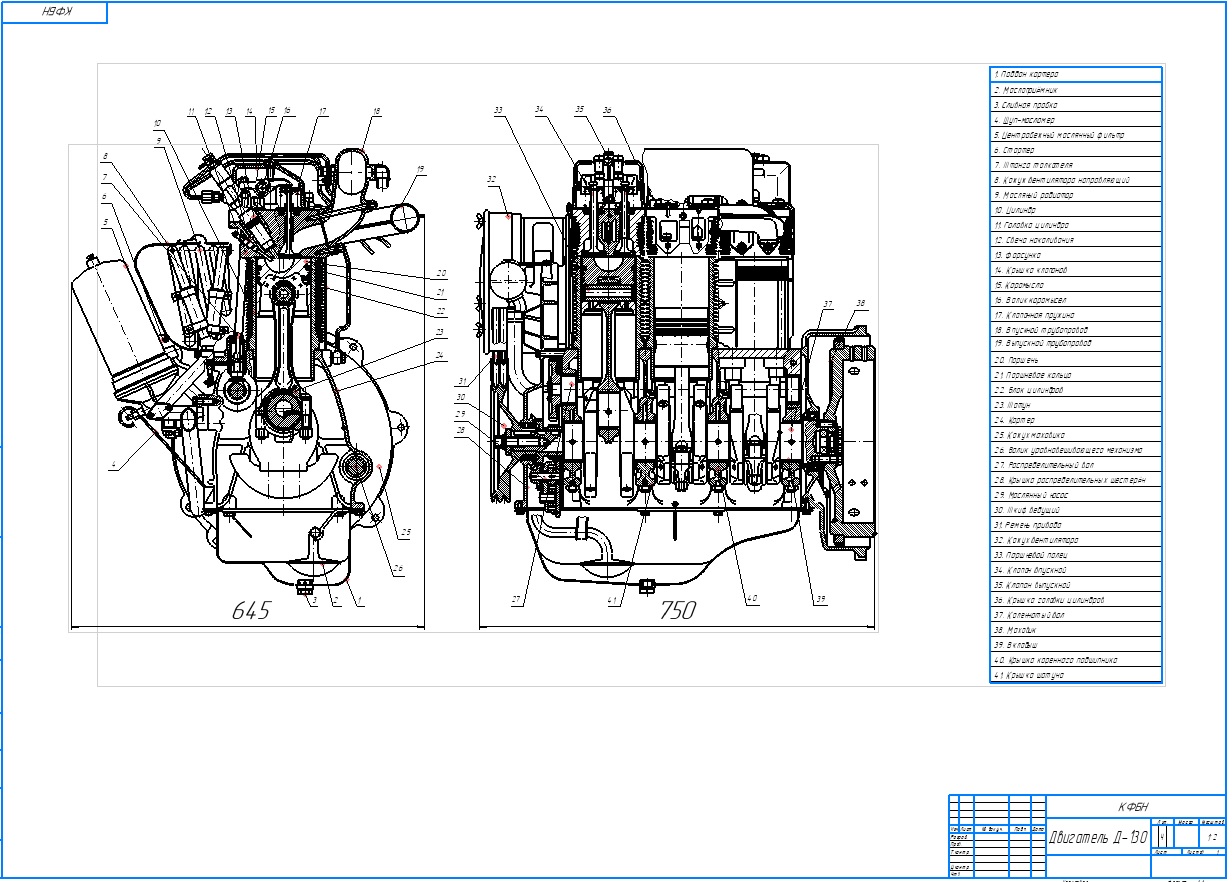
Task: Select "28. Крышка распределительных шестерён" entry
Action: coord(1076,480)
